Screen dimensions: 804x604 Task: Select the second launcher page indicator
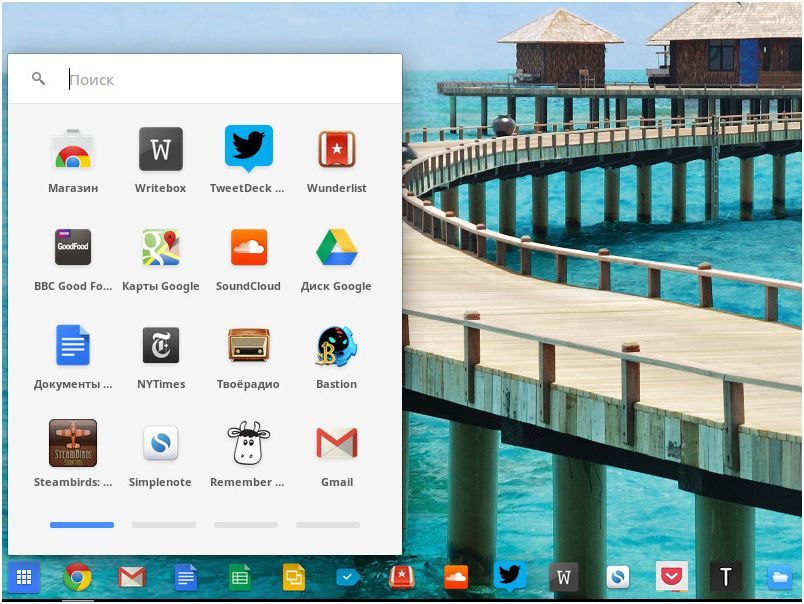point(164,524)
